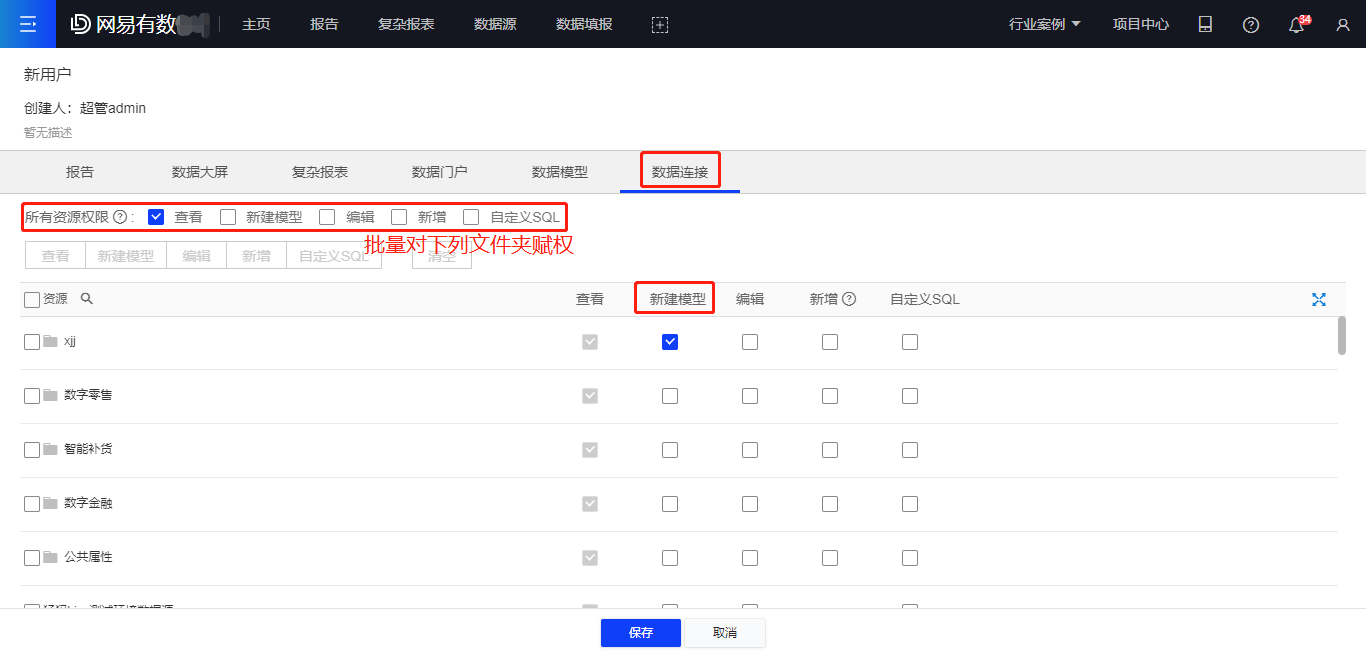This screenshot has width=1366, height=657.
Task: Click the 数字零售 folder icon
Action: [50, 395]
